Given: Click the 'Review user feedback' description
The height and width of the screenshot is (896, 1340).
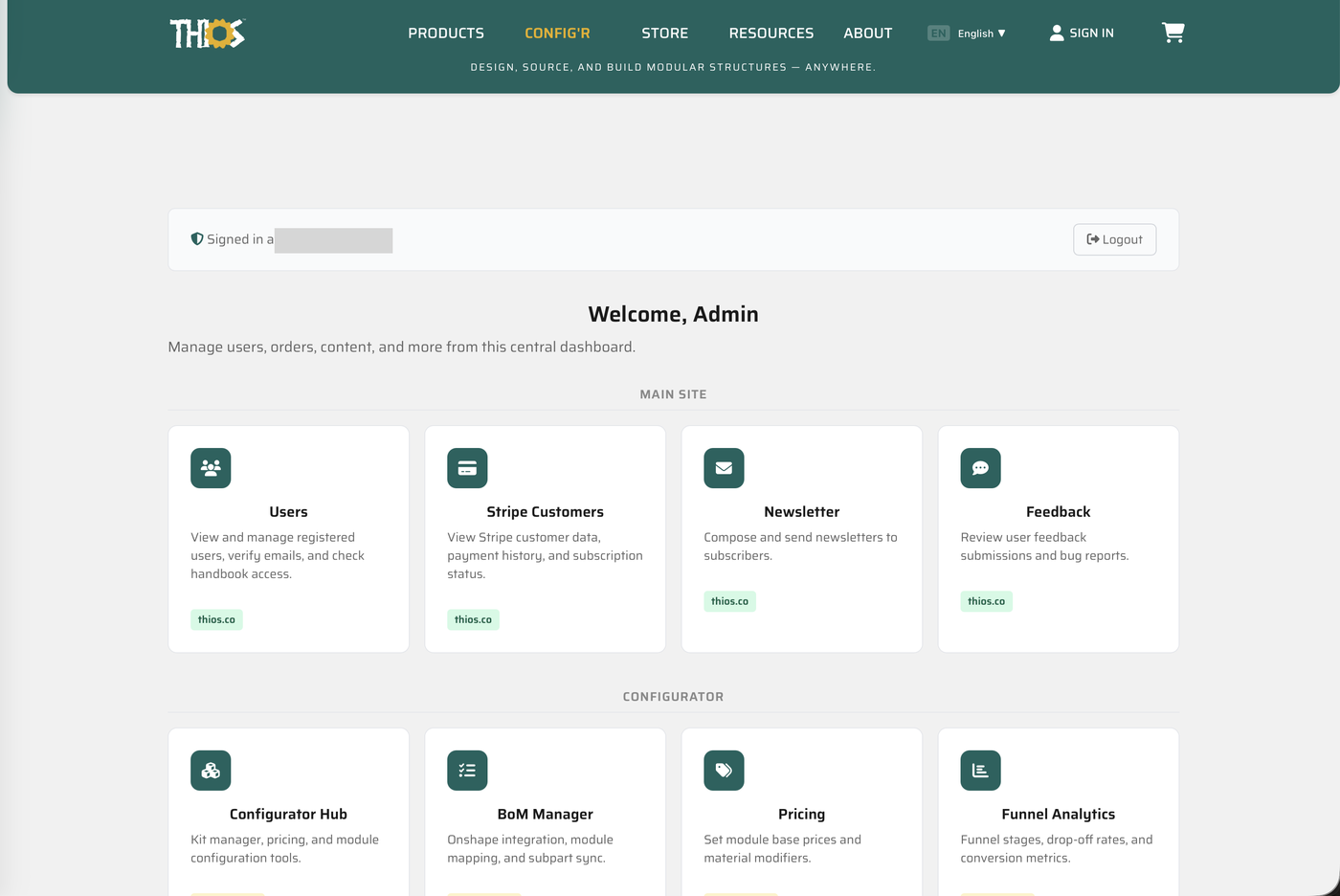Looking at the screenshot, I should (x=1044, y=547).
